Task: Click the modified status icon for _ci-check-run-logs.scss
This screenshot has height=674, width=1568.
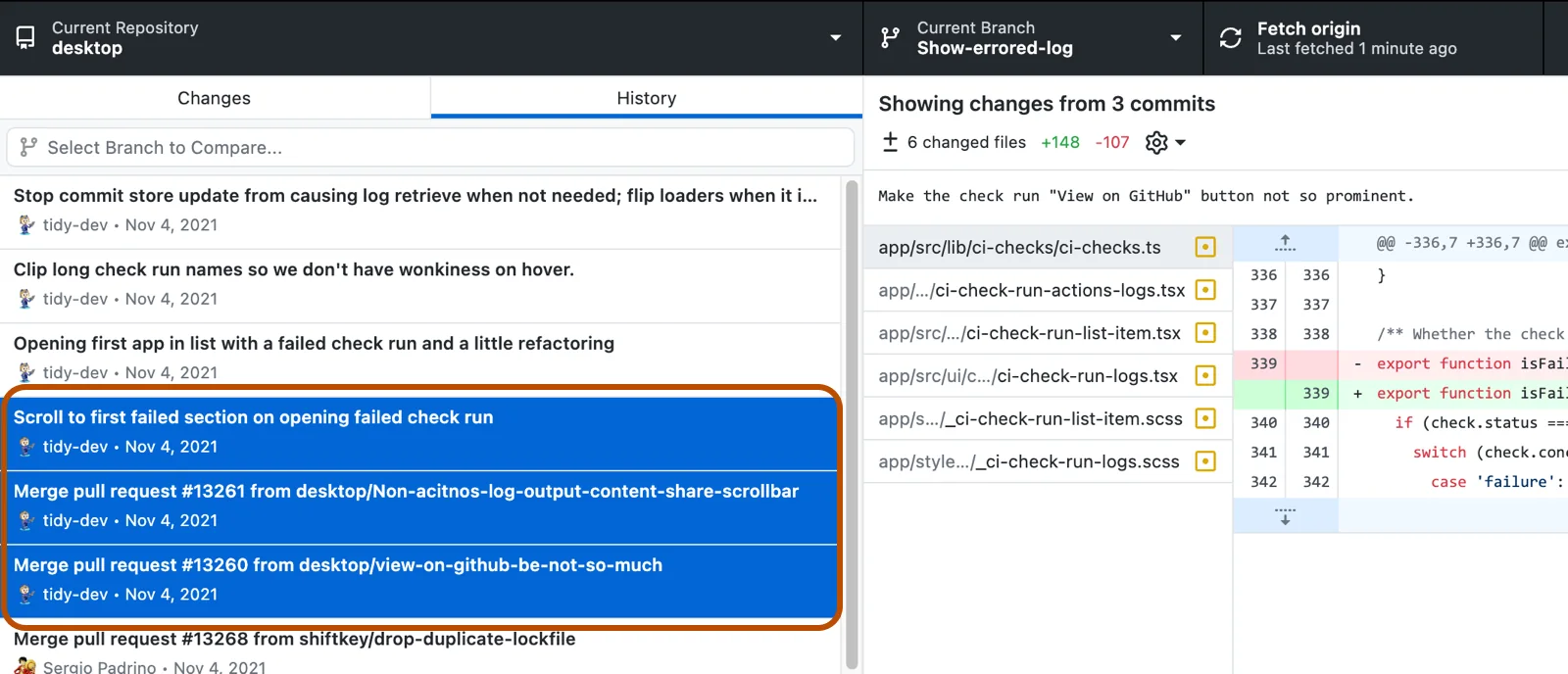Action: coord(1206,461)
